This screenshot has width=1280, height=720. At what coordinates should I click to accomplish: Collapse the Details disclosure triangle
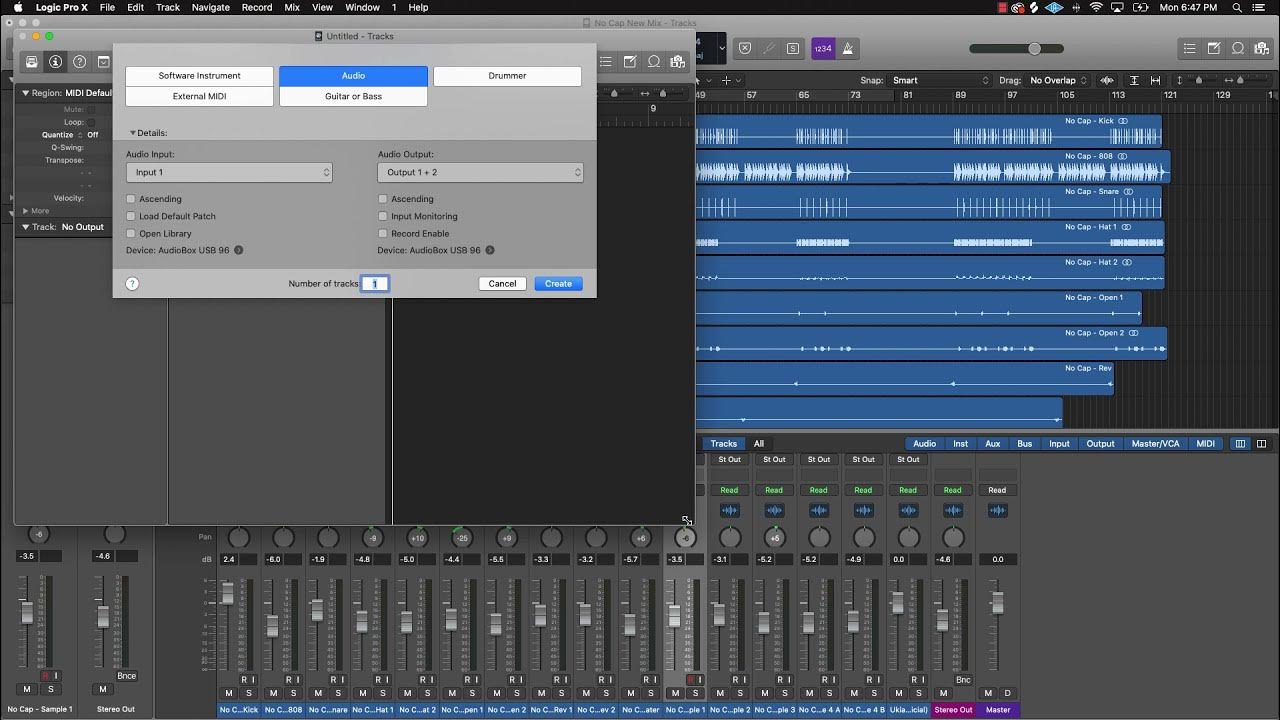132,133
